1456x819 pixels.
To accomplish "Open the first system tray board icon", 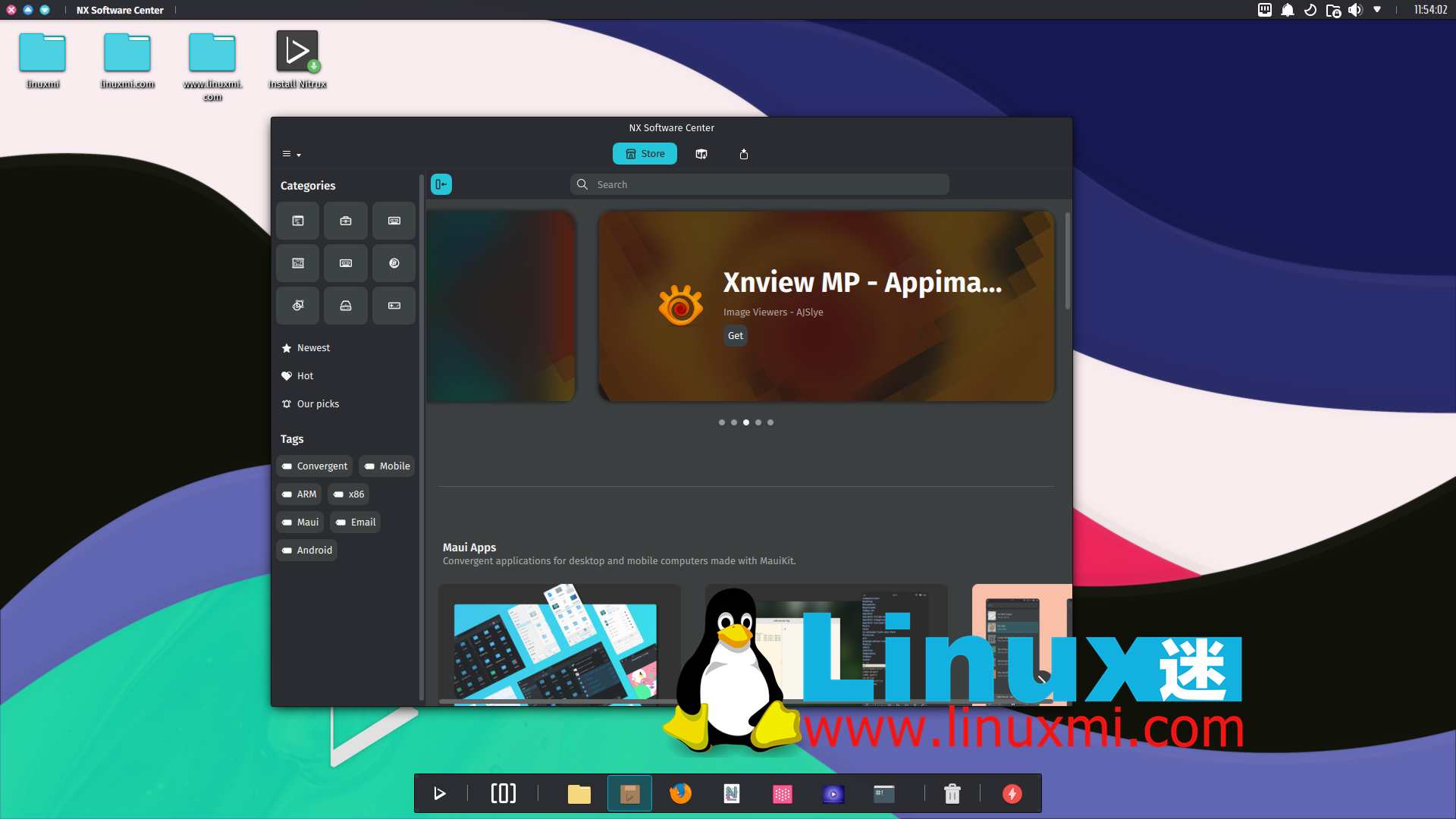I will 1265,10.
